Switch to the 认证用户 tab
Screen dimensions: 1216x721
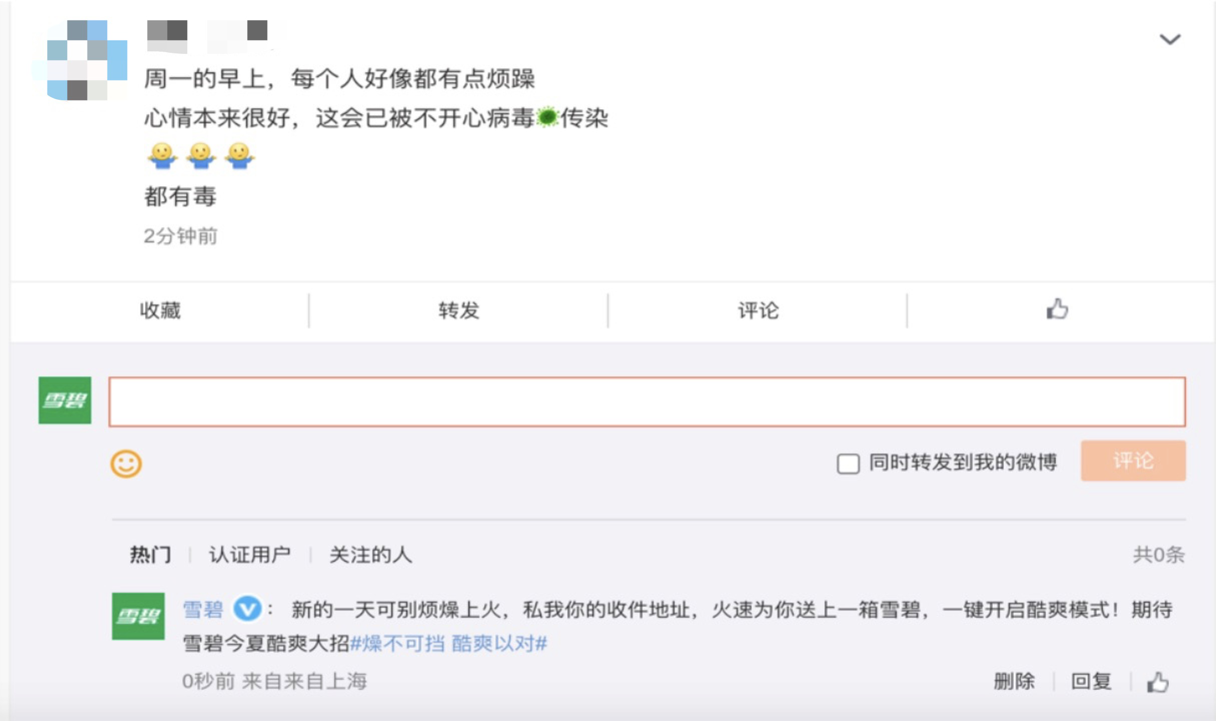(x=249, y=555)
